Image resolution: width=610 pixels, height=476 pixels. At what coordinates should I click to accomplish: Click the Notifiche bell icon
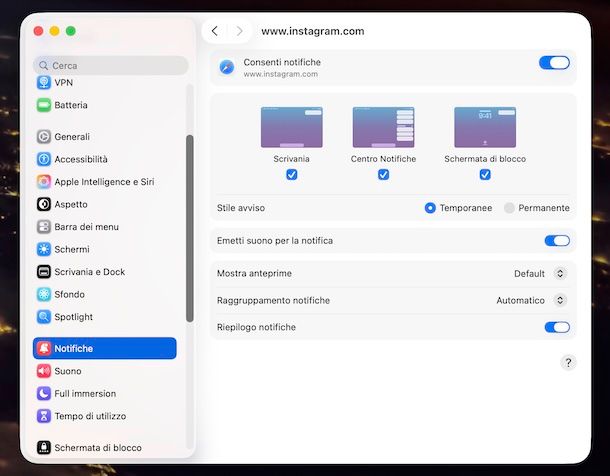click(x=44, y=348)
